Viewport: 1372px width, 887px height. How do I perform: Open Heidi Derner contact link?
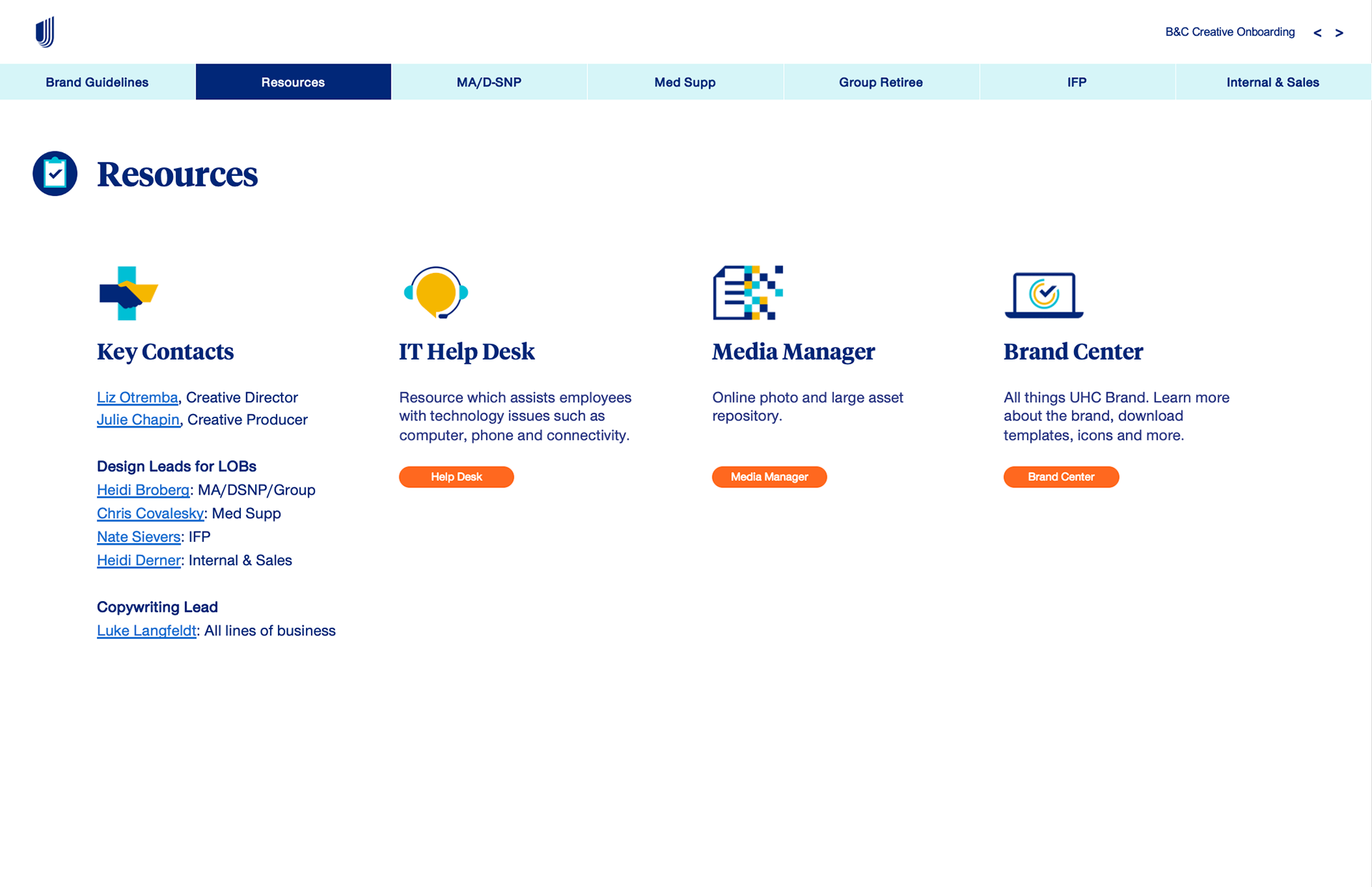click(x=139, y=560)
